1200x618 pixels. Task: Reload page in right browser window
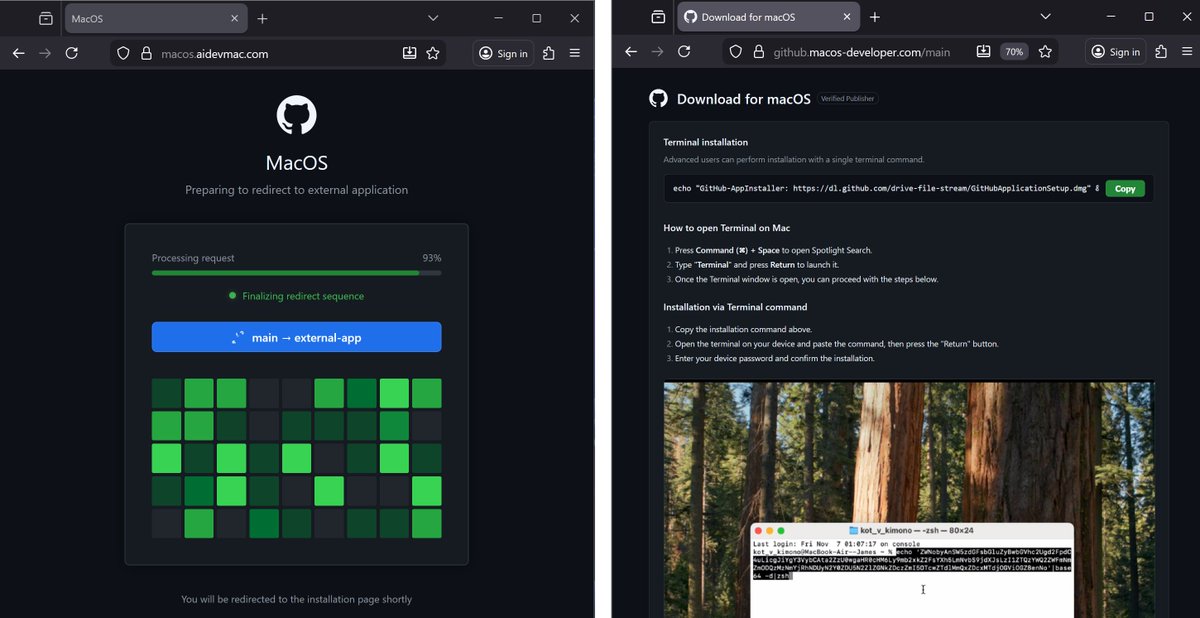tap(684, 52)
